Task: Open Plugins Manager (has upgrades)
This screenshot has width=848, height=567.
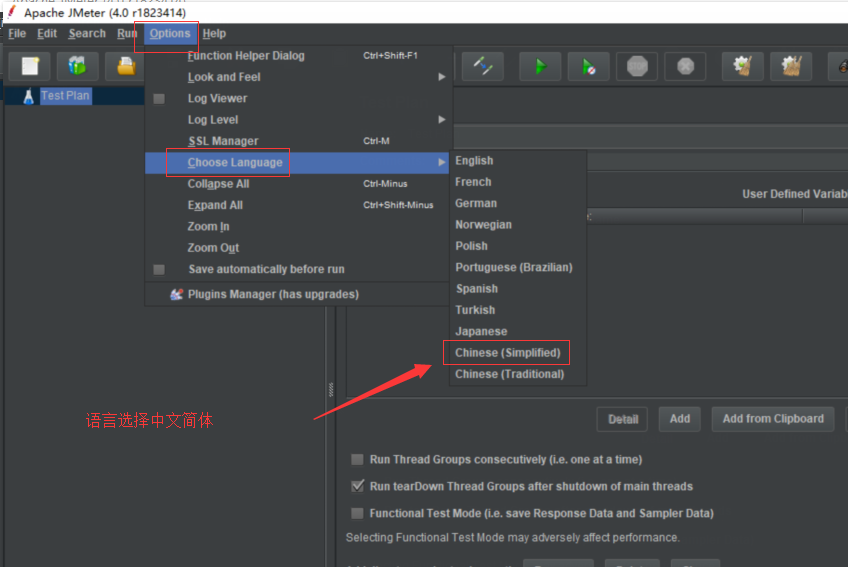Action: (297, 294)
